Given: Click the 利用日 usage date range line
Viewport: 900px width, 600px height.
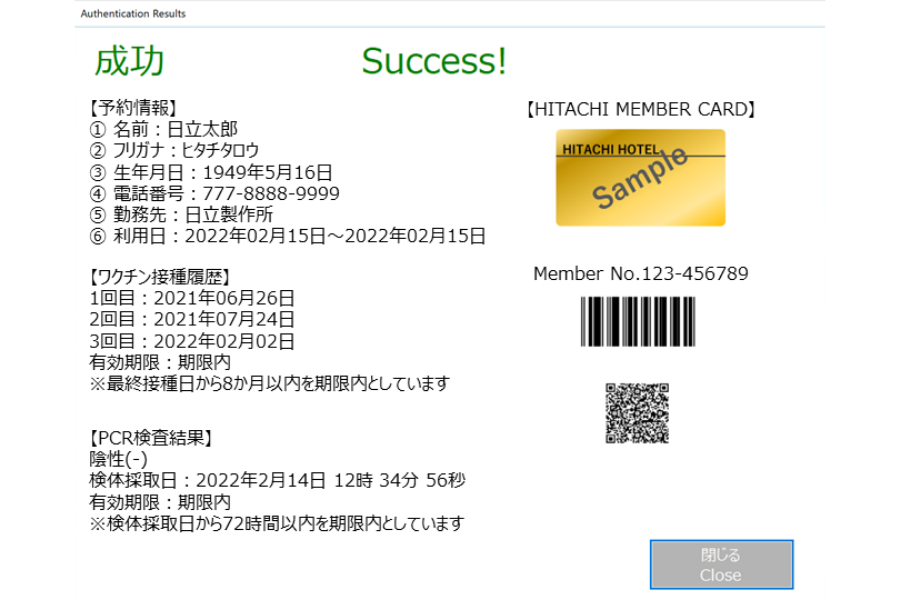Looking at the screenshot, I should point(288,236).
